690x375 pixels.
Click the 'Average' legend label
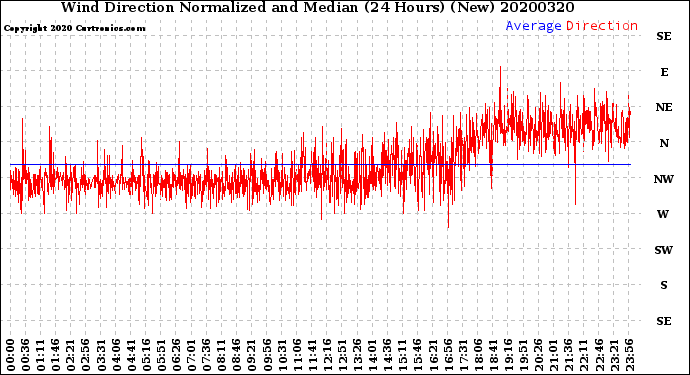533,26
